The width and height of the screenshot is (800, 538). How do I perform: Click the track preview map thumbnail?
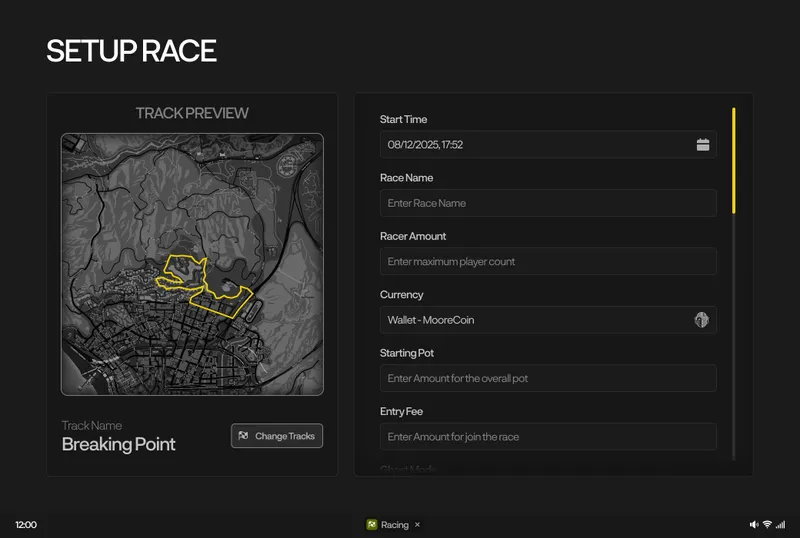click(x=192, y=264)
